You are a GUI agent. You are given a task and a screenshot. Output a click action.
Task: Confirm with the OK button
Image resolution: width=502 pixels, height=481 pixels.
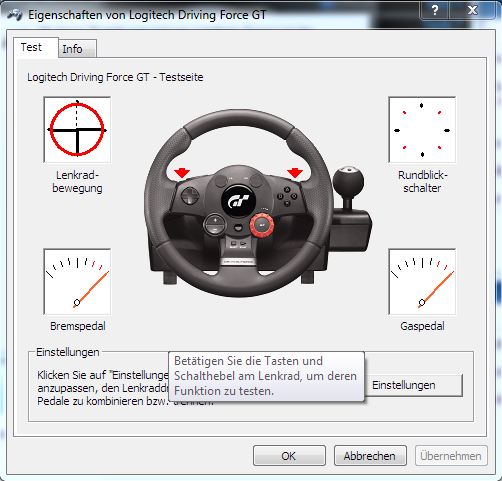click(289, 455)
